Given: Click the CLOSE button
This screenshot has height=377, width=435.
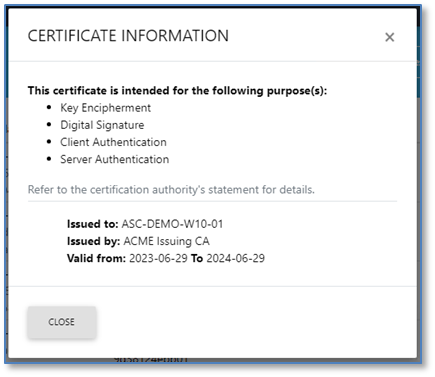Looking at the screenshot, I should pos(62,322).
